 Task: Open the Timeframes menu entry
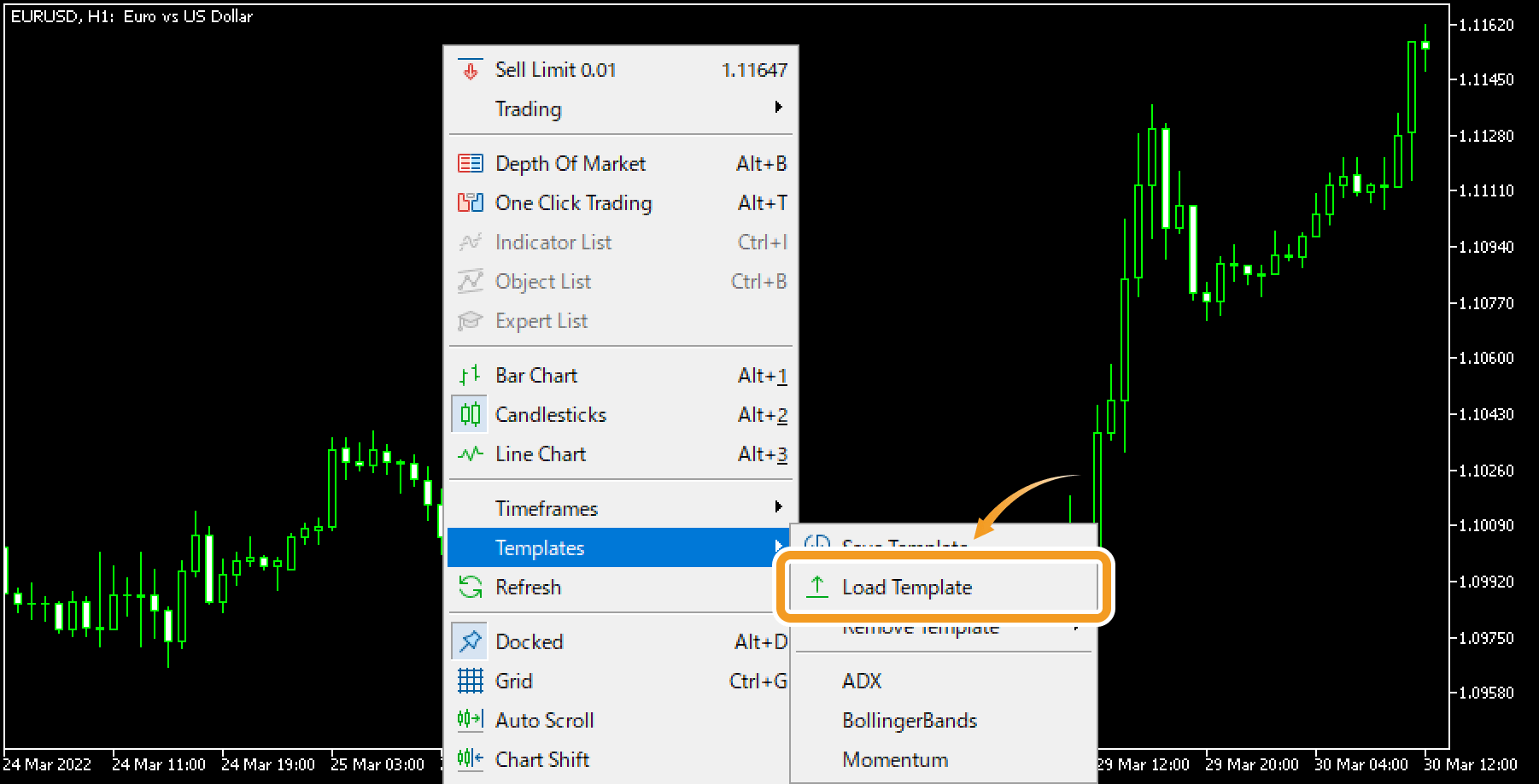(x=620, y=508)
